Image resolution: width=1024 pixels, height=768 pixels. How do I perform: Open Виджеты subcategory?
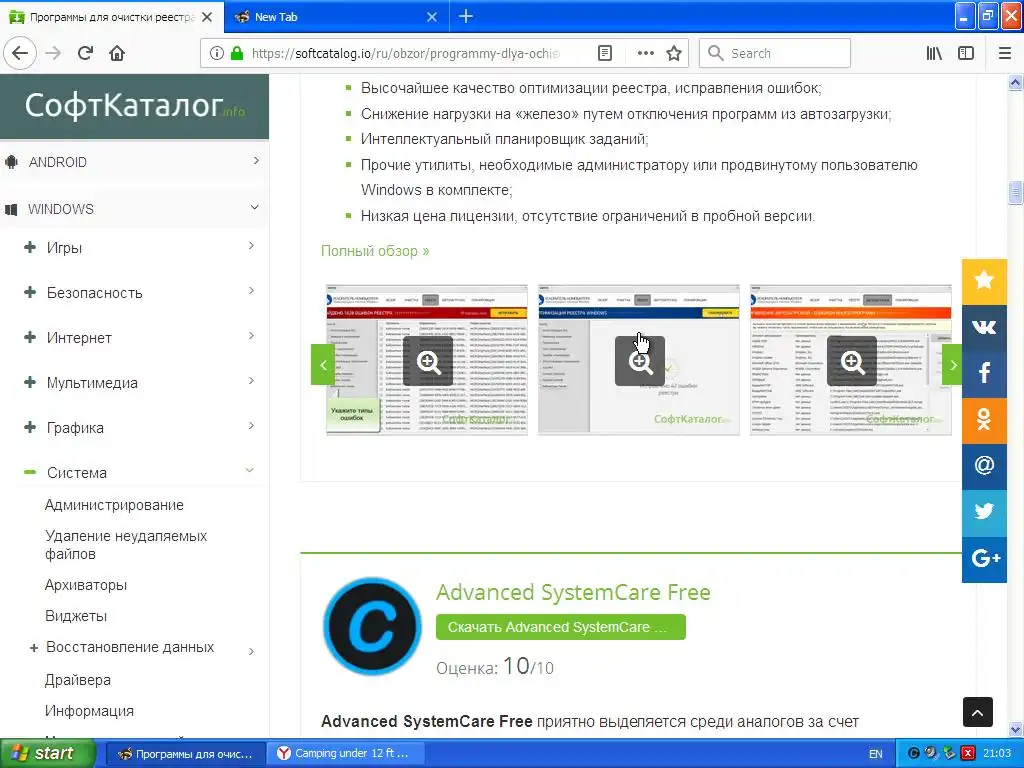(76, 616)
